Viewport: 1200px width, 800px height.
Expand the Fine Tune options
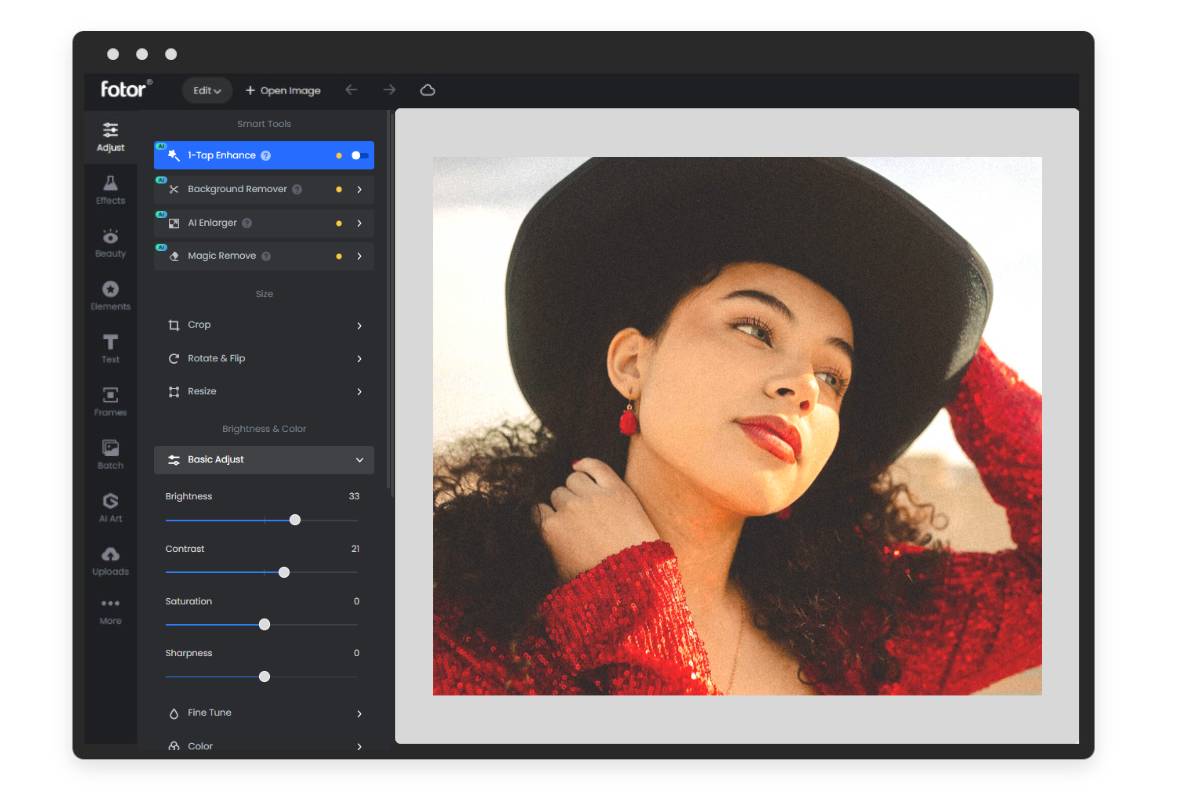click(264, 713)
